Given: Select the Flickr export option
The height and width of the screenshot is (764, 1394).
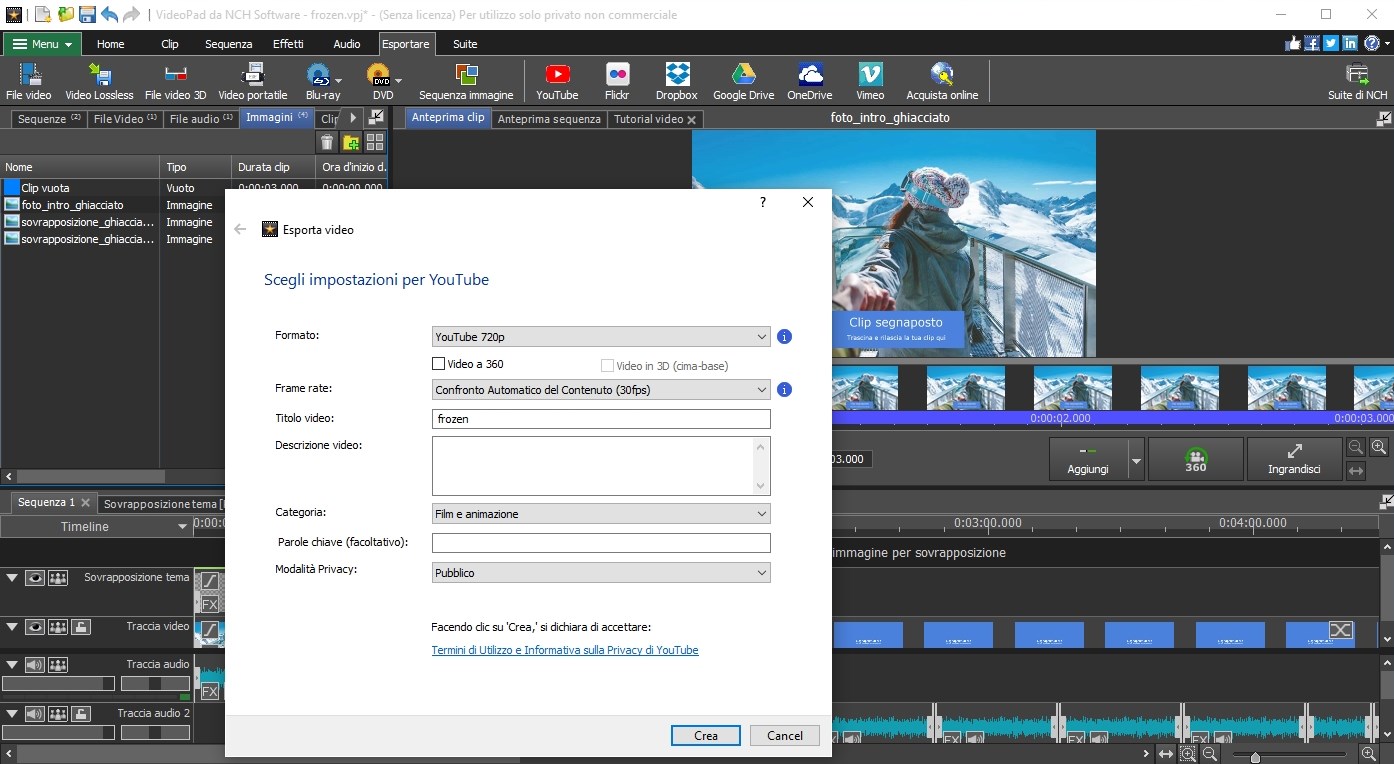Looking at the screenshot, I should (x=617, y=81).
